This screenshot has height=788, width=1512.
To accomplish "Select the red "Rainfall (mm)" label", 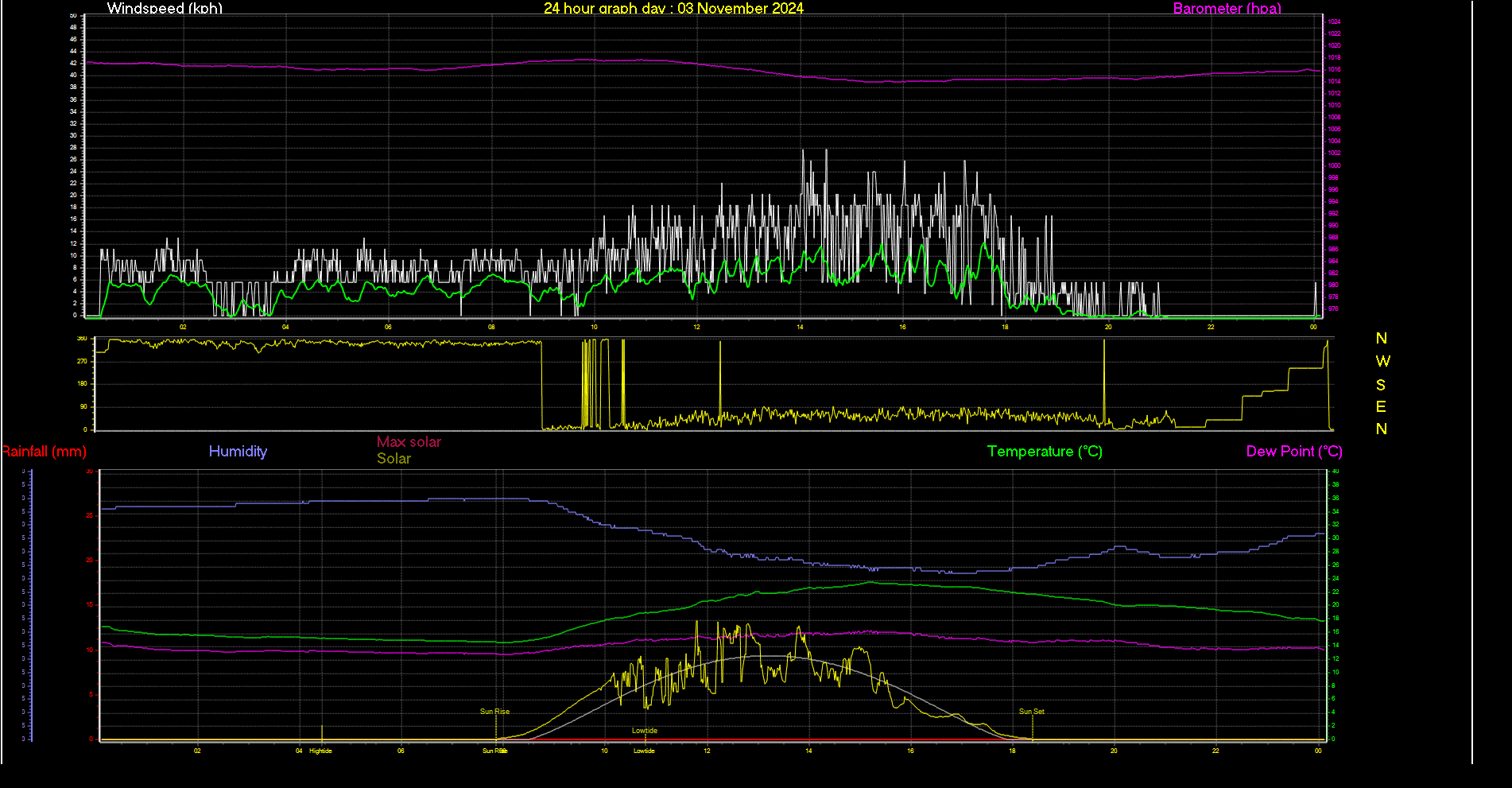I will pyautogui.click(x=44, y=452).
